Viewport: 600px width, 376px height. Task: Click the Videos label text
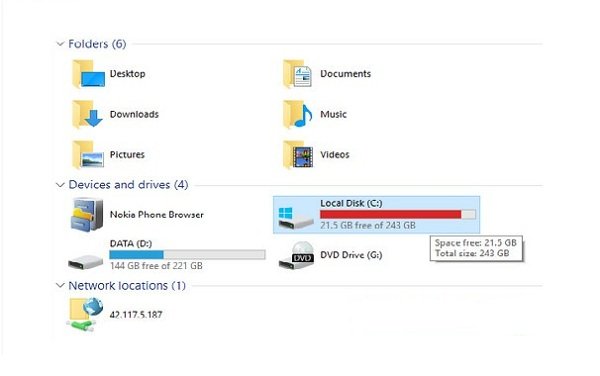335,155
